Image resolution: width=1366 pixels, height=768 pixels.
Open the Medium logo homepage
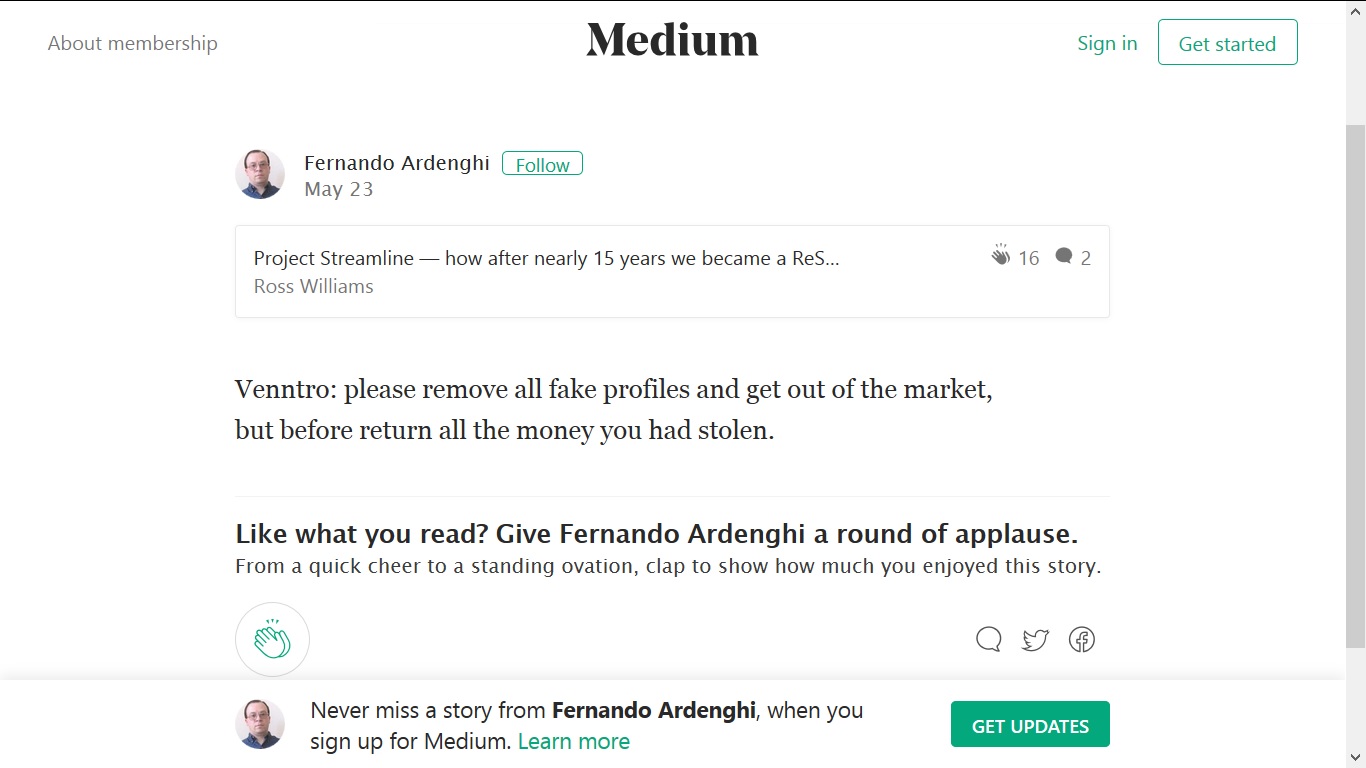pos(672,41)
